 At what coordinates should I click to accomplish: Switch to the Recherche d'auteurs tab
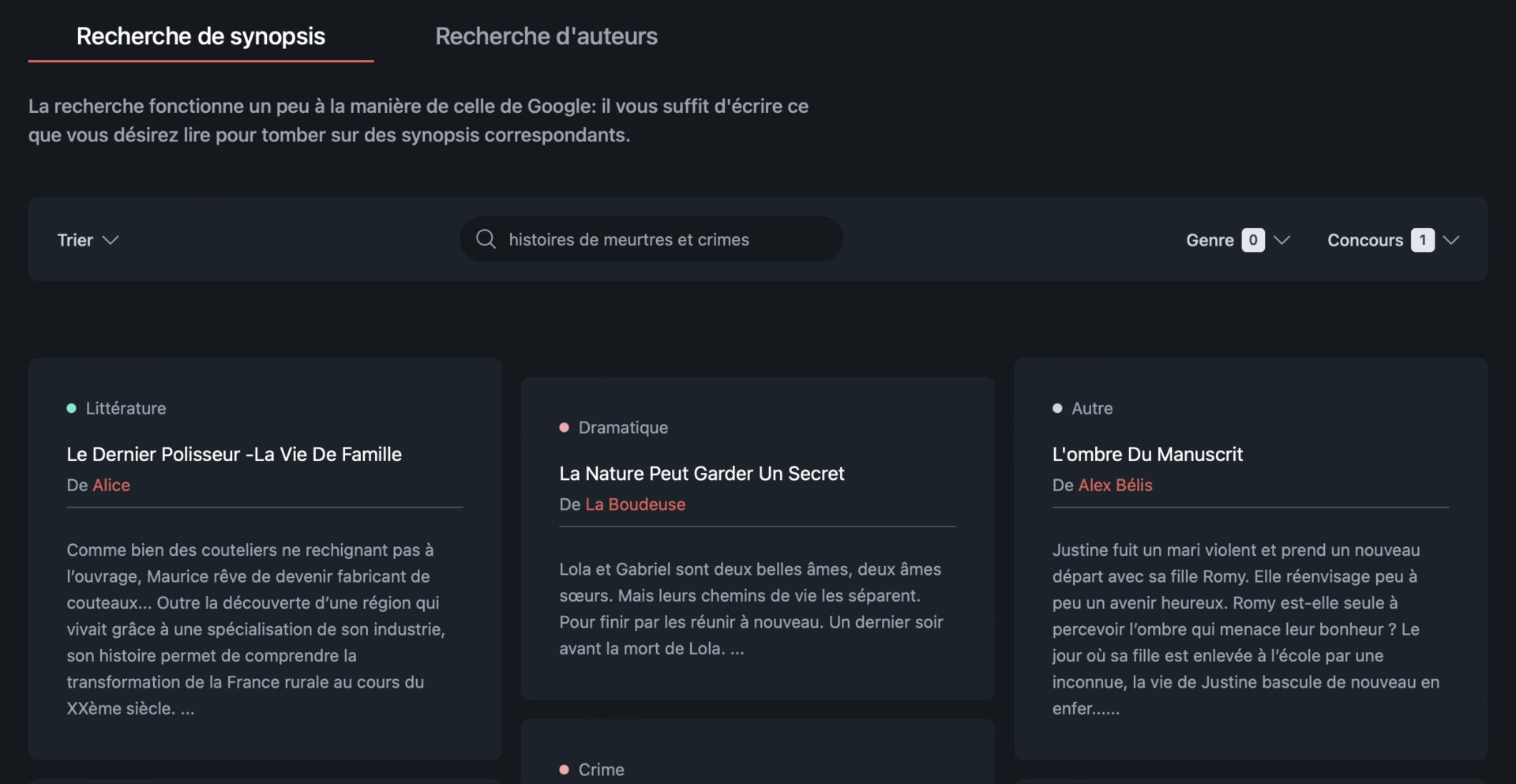547,36
